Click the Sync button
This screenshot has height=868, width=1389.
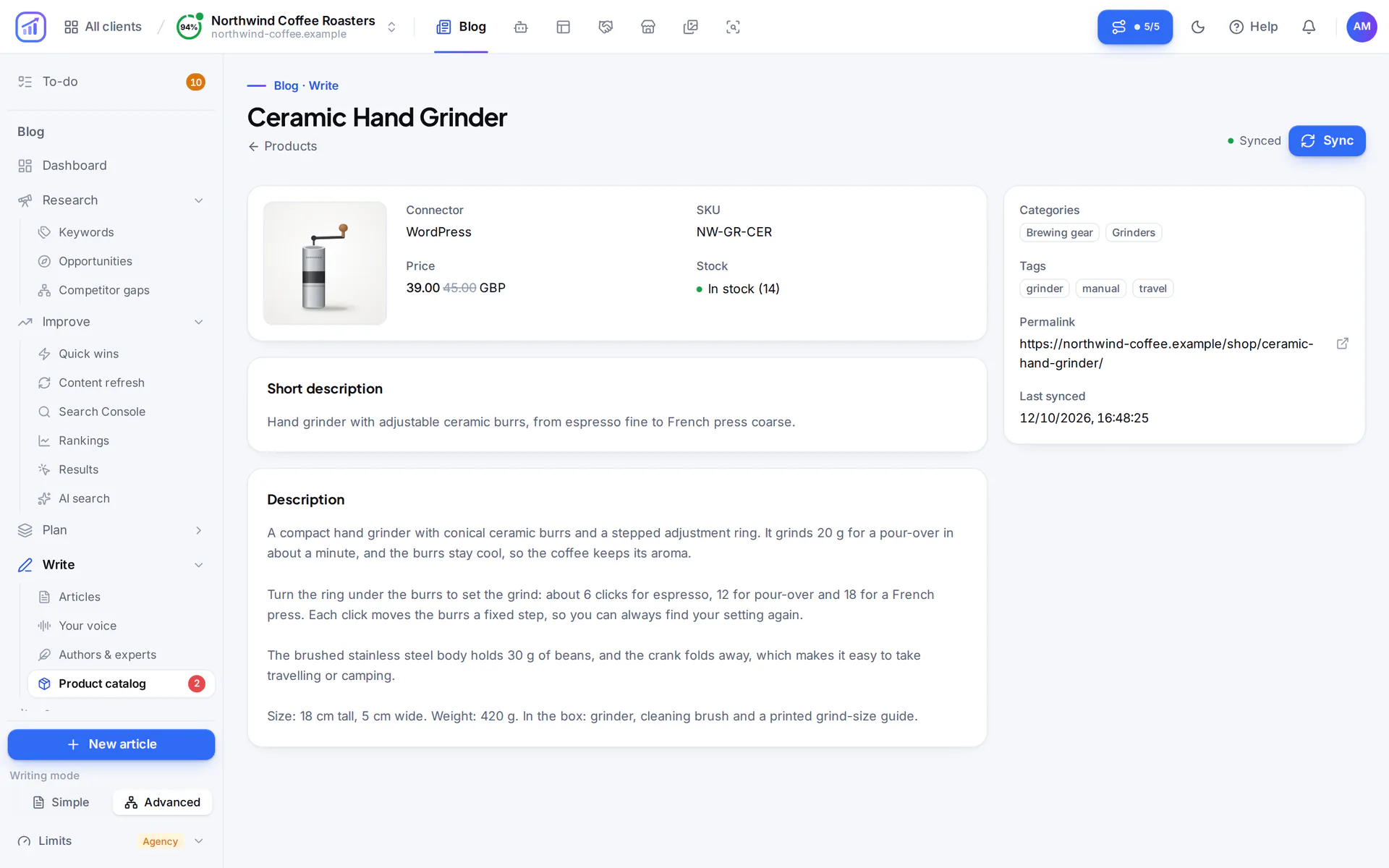click(1327, 141)
